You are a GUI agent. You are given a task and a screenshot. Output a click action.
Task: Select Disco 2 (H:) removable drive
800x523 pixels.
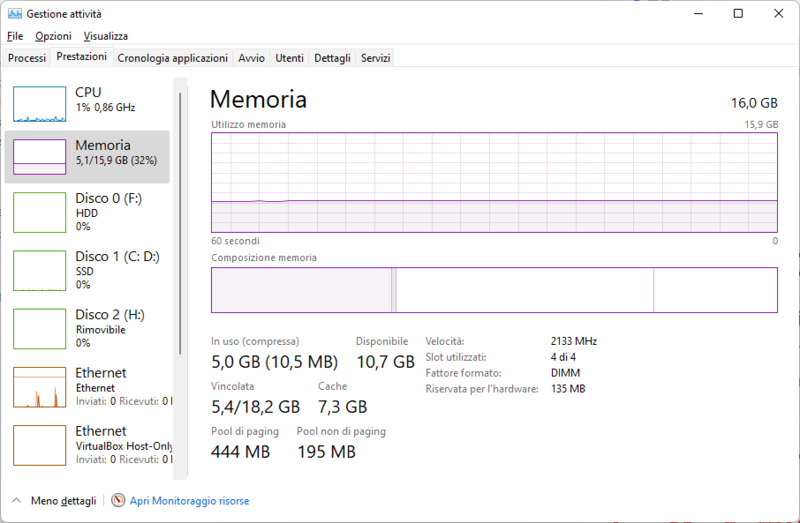coord(39,328)
